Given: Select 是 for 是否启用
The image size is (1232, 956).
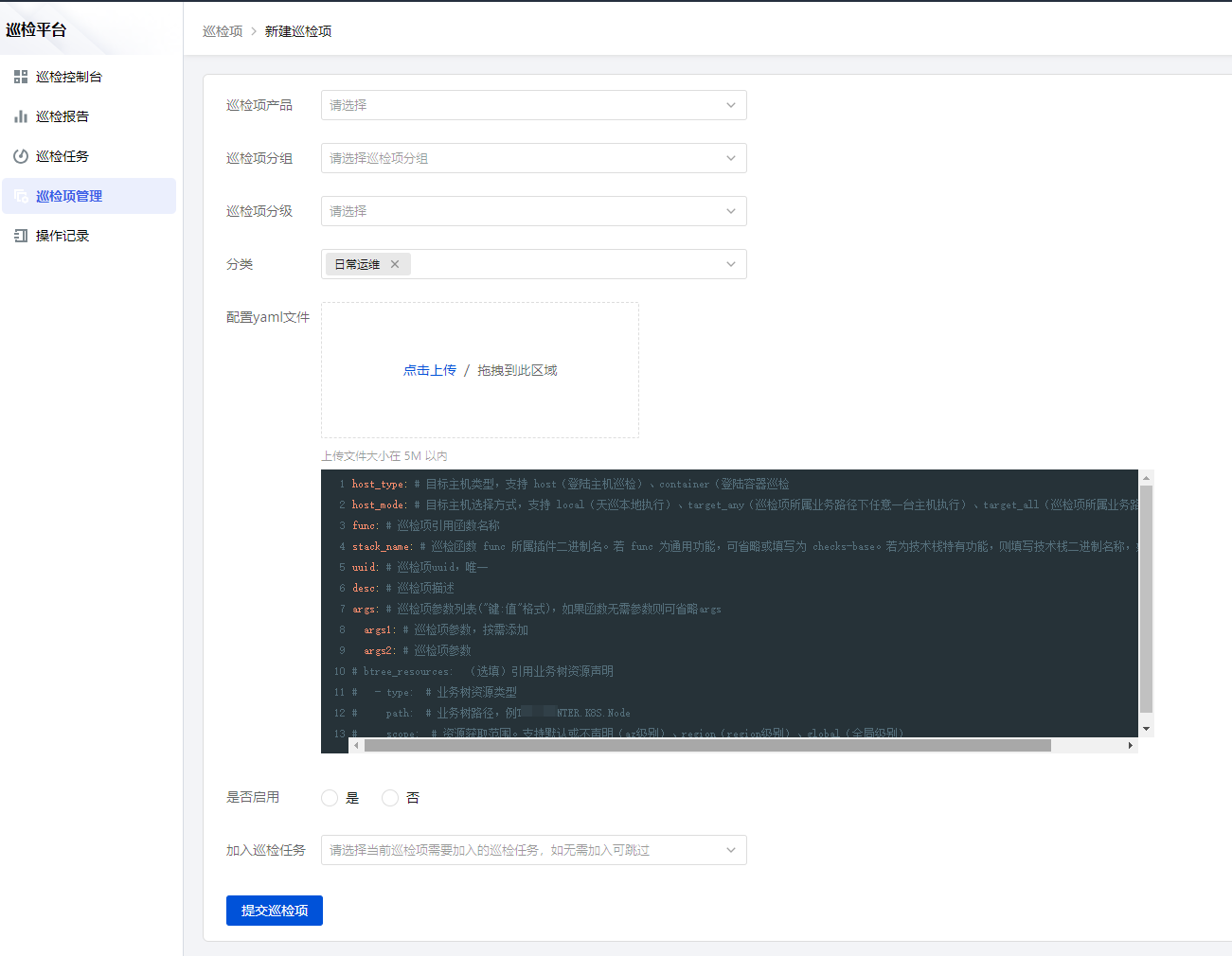Looking at the screenshot, I should (330, 798).
